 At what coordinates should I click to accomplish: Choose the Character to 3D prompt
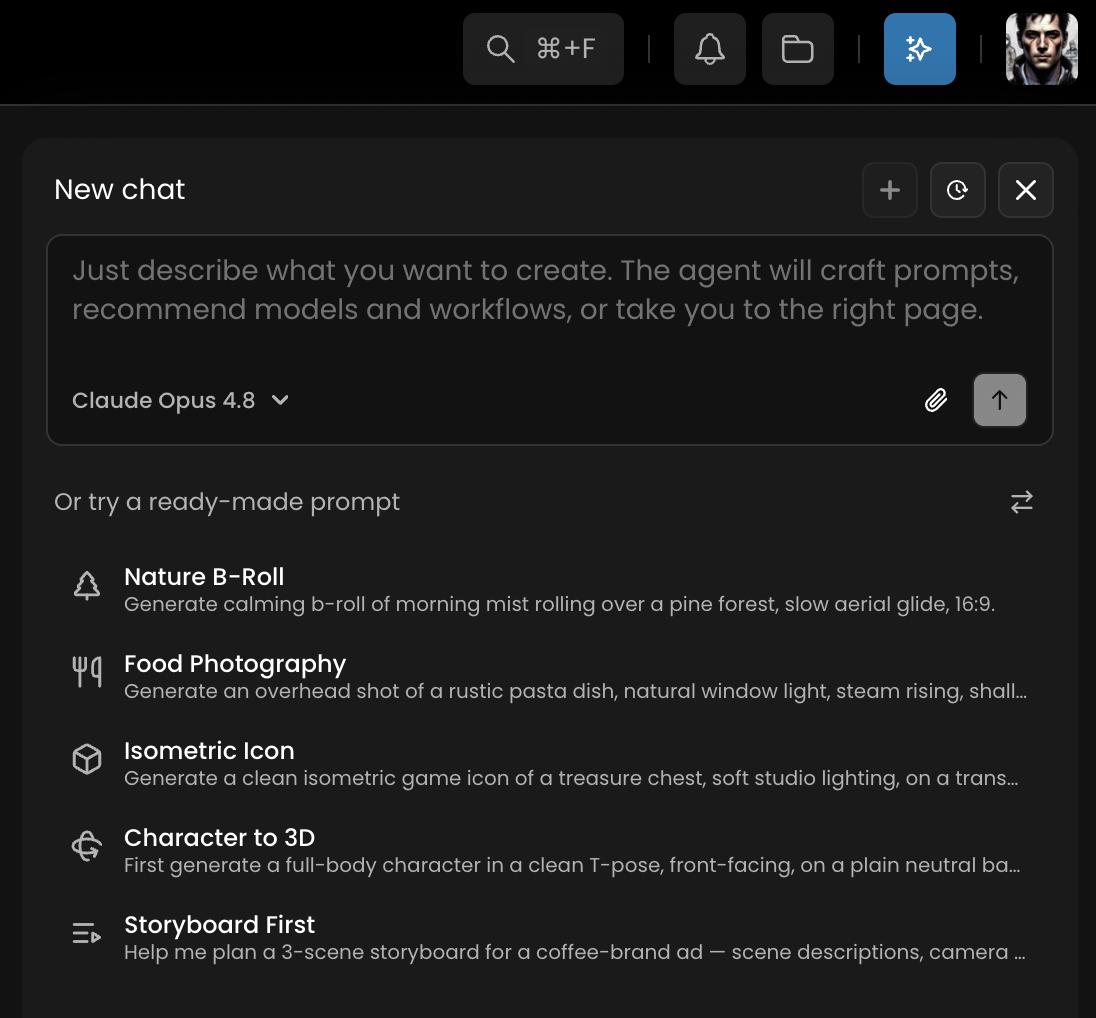pyautogui.click(x=549, y=850)
